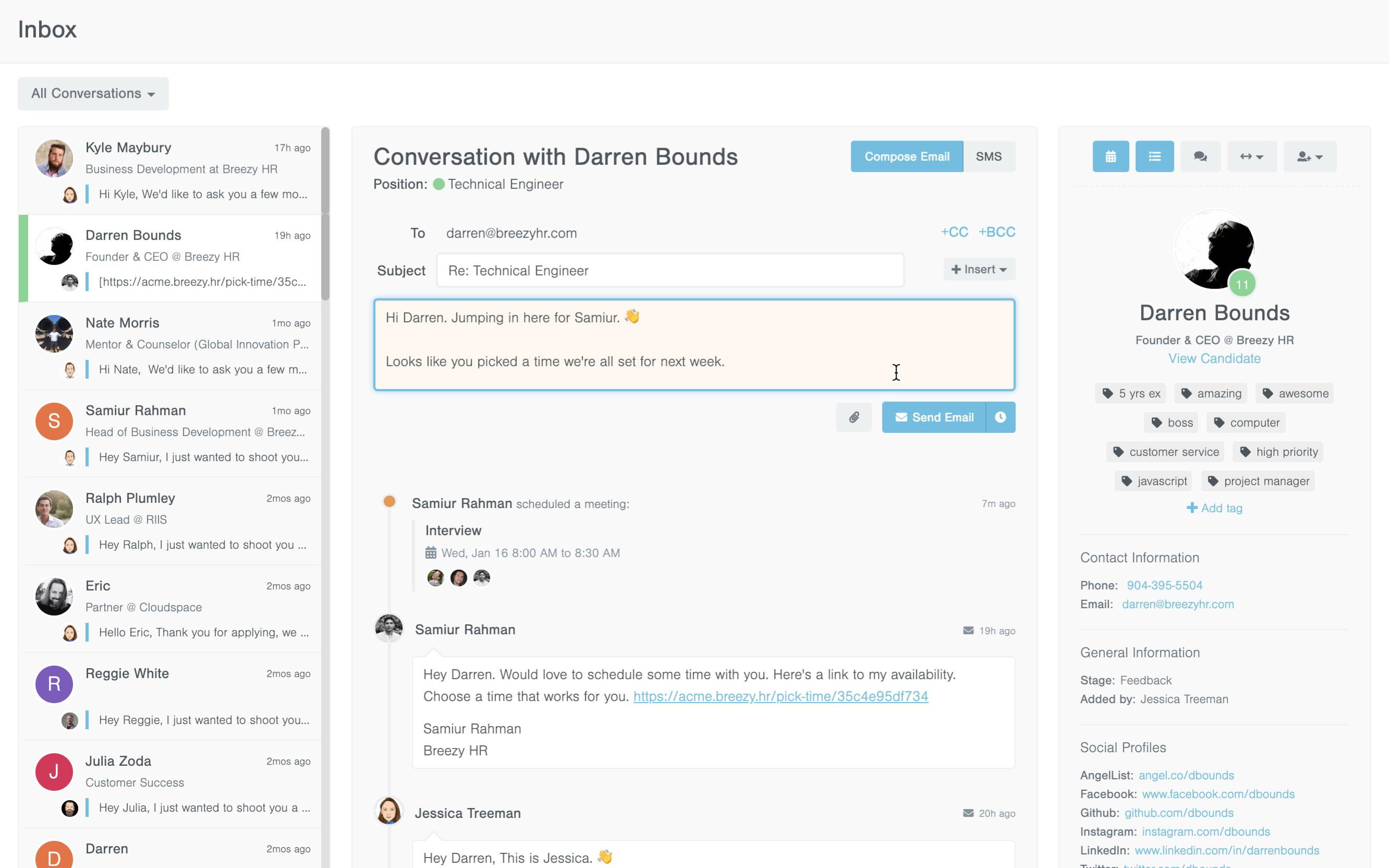This screenshot has height=868, width=1389.
Task: Click the attachment paperclip icon
Action: [x=854, y=417]
